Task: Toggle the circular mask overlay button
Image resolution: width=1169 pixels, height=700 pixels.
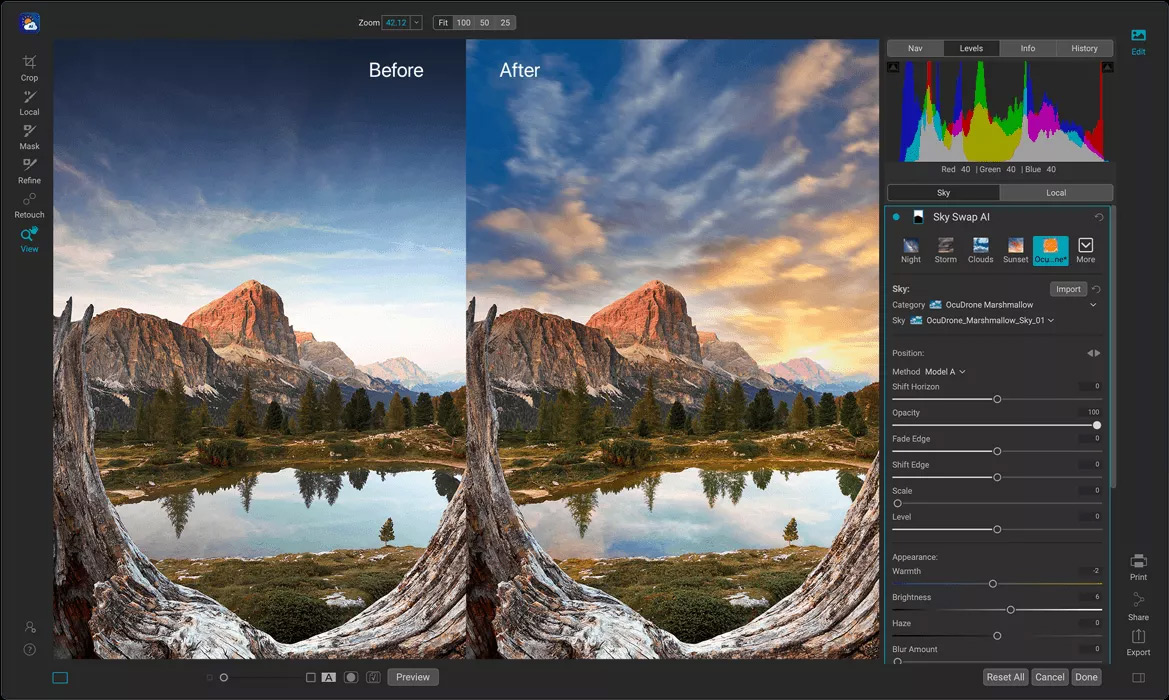Action: 351,677
